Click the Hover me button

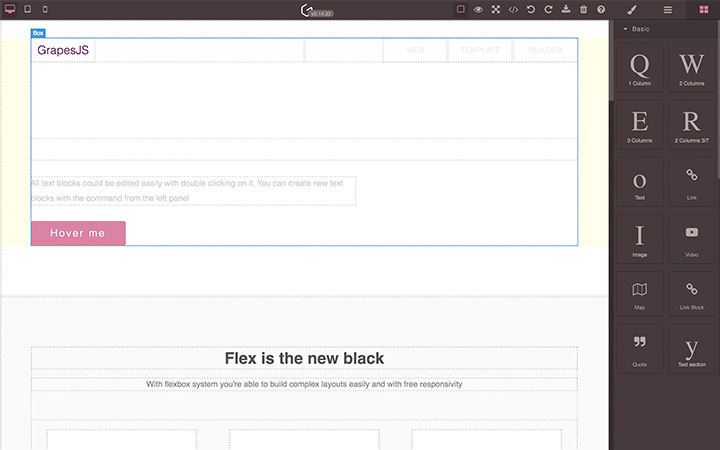(x=78, y=233)
